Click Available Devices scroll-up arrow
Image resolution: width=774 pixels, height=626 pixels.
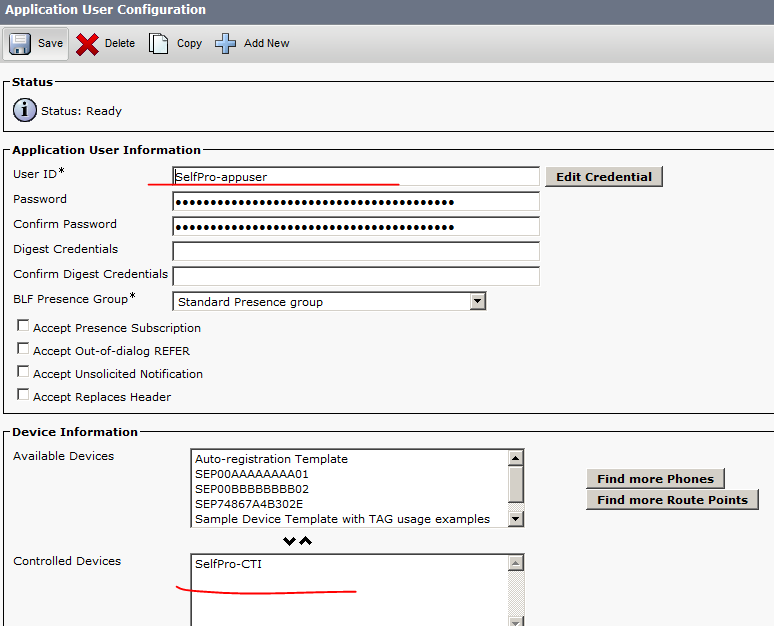[x=515, y=458]
